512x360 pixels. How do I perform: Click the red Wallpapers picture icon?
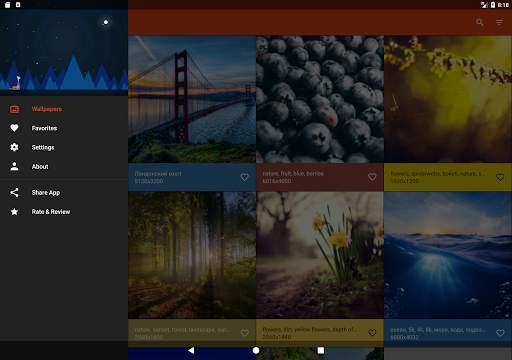(14, 109)
